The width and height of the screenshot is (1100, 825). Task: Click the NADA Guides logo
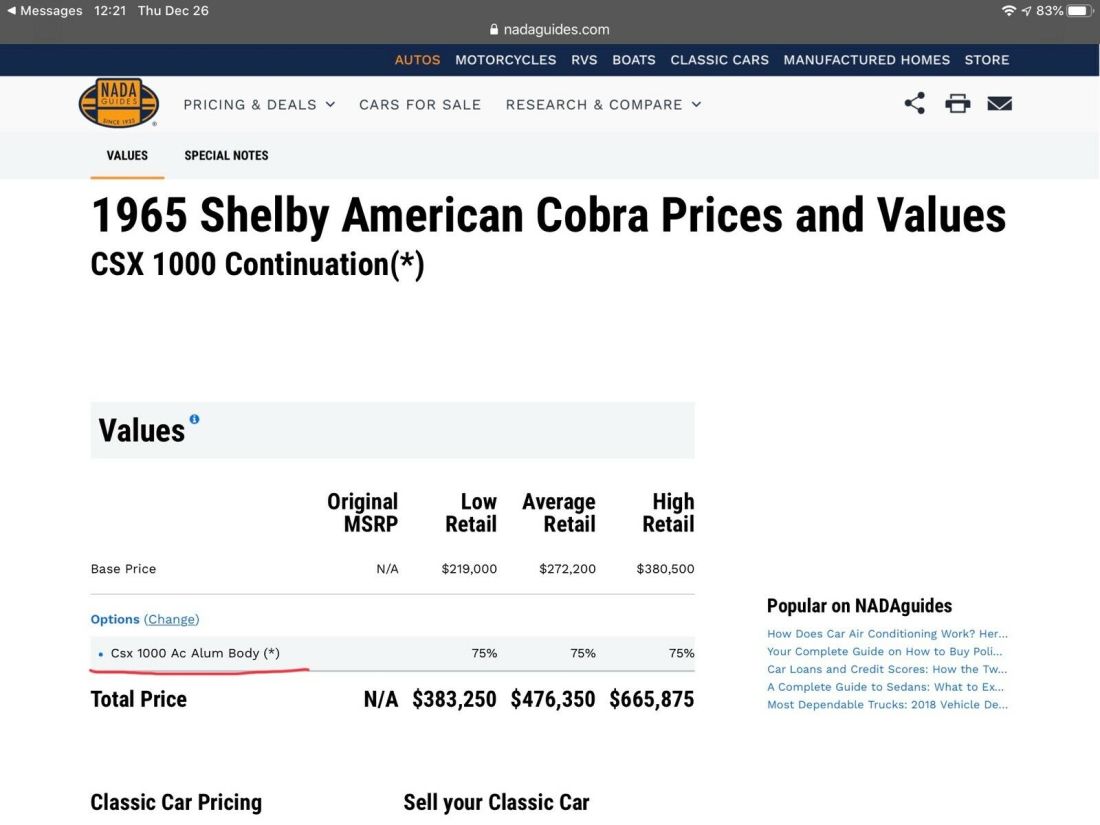click(119, 104)
